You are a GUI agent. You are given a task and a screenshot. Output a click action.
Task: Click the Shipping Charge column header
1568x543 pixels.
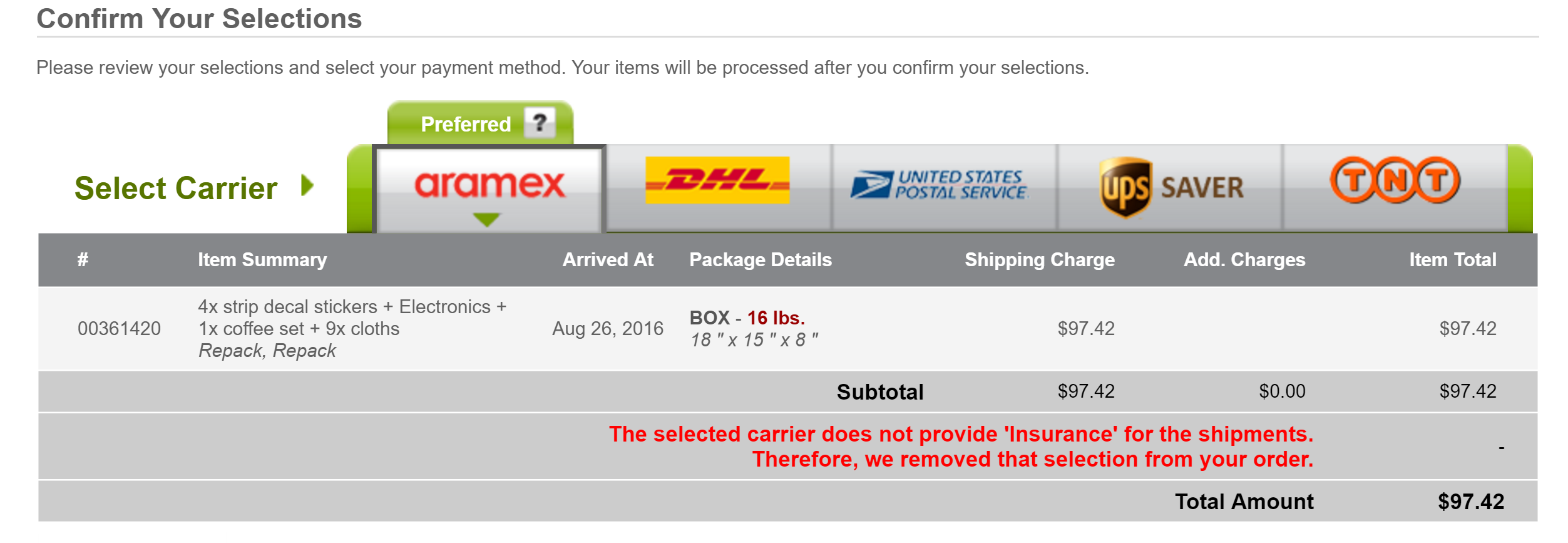(1039, 260)
